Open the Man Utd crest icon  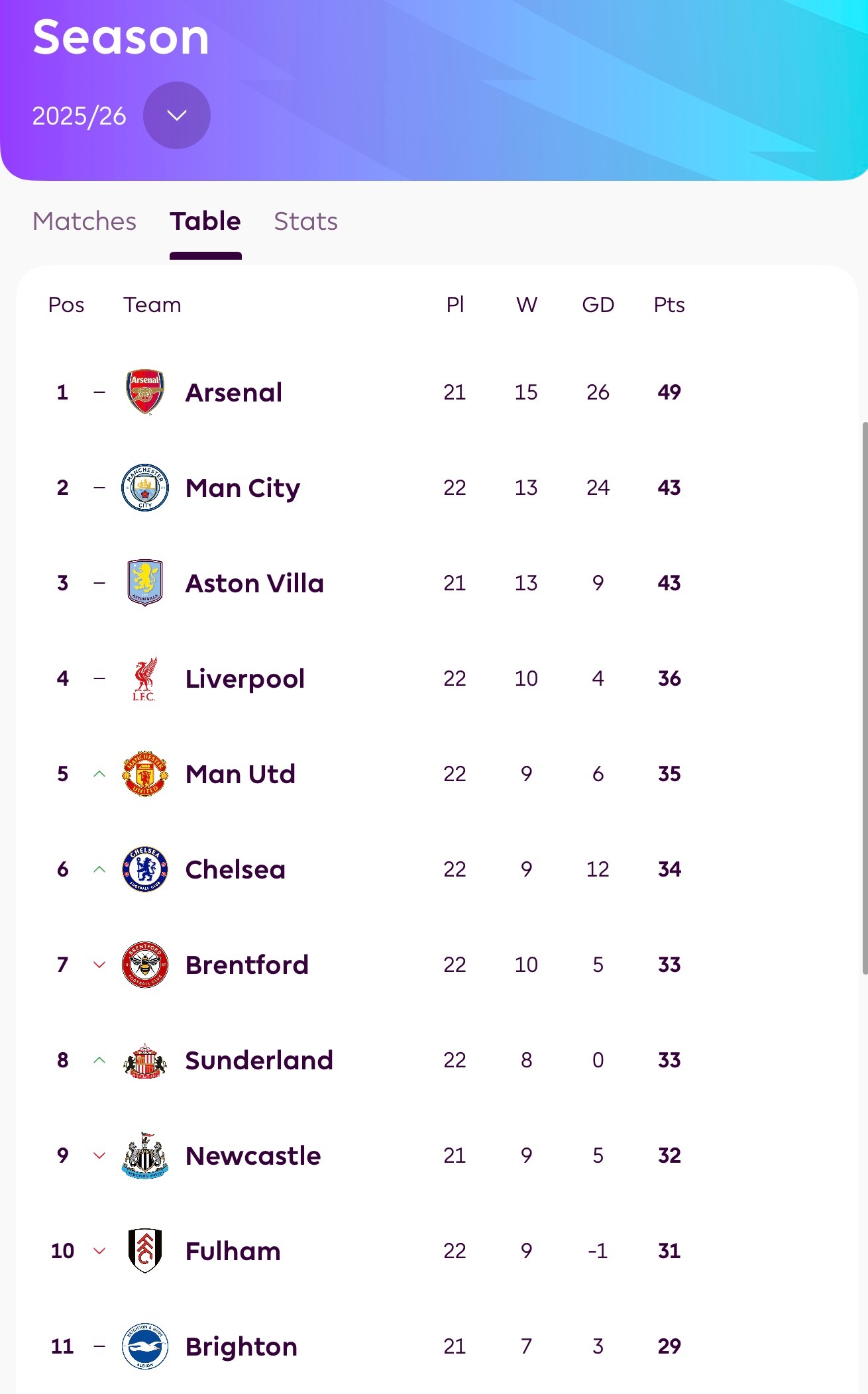pos(145,774)
